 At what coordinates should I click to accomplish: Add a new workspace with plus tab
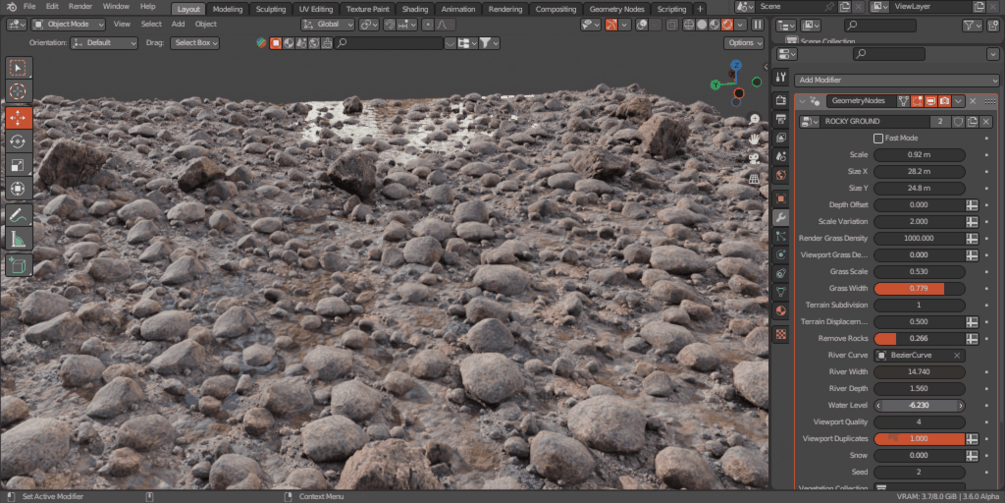(x=700, y=9)
